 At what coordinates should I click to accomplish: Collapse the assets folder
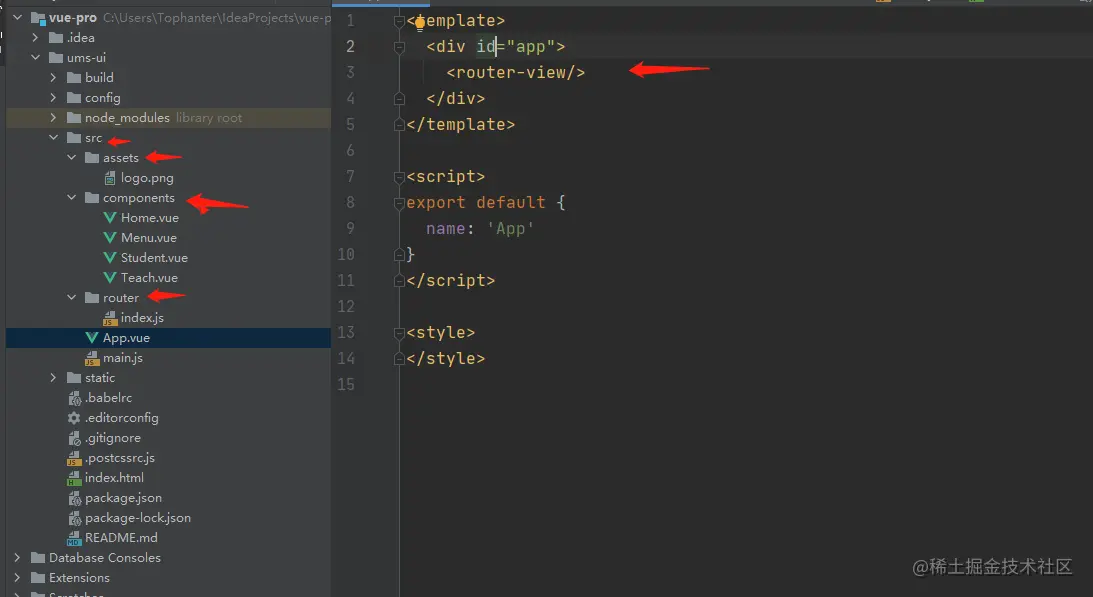(72, 158)
